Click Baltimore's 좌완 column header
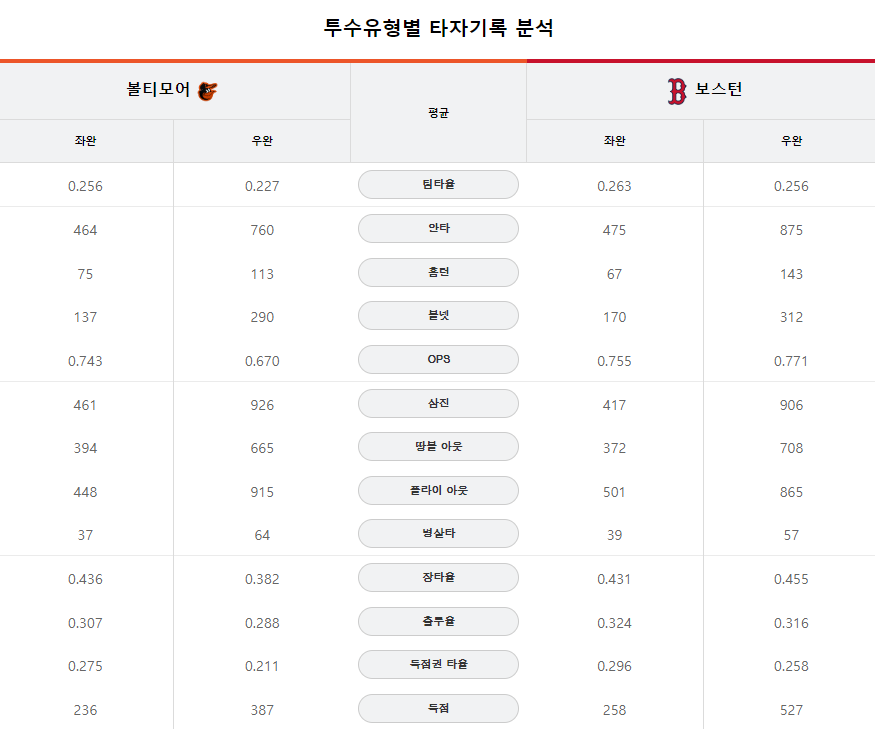This screenshot has height=729, width=875. tap(86, 141)
